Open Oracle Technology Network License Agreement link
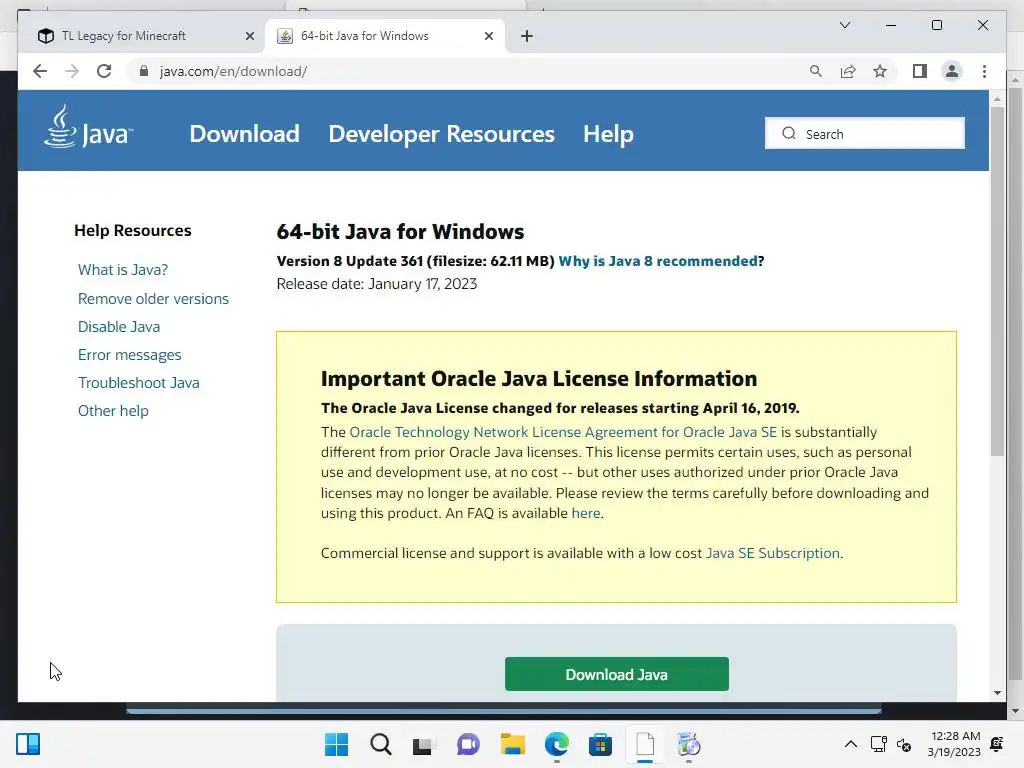 563,432
